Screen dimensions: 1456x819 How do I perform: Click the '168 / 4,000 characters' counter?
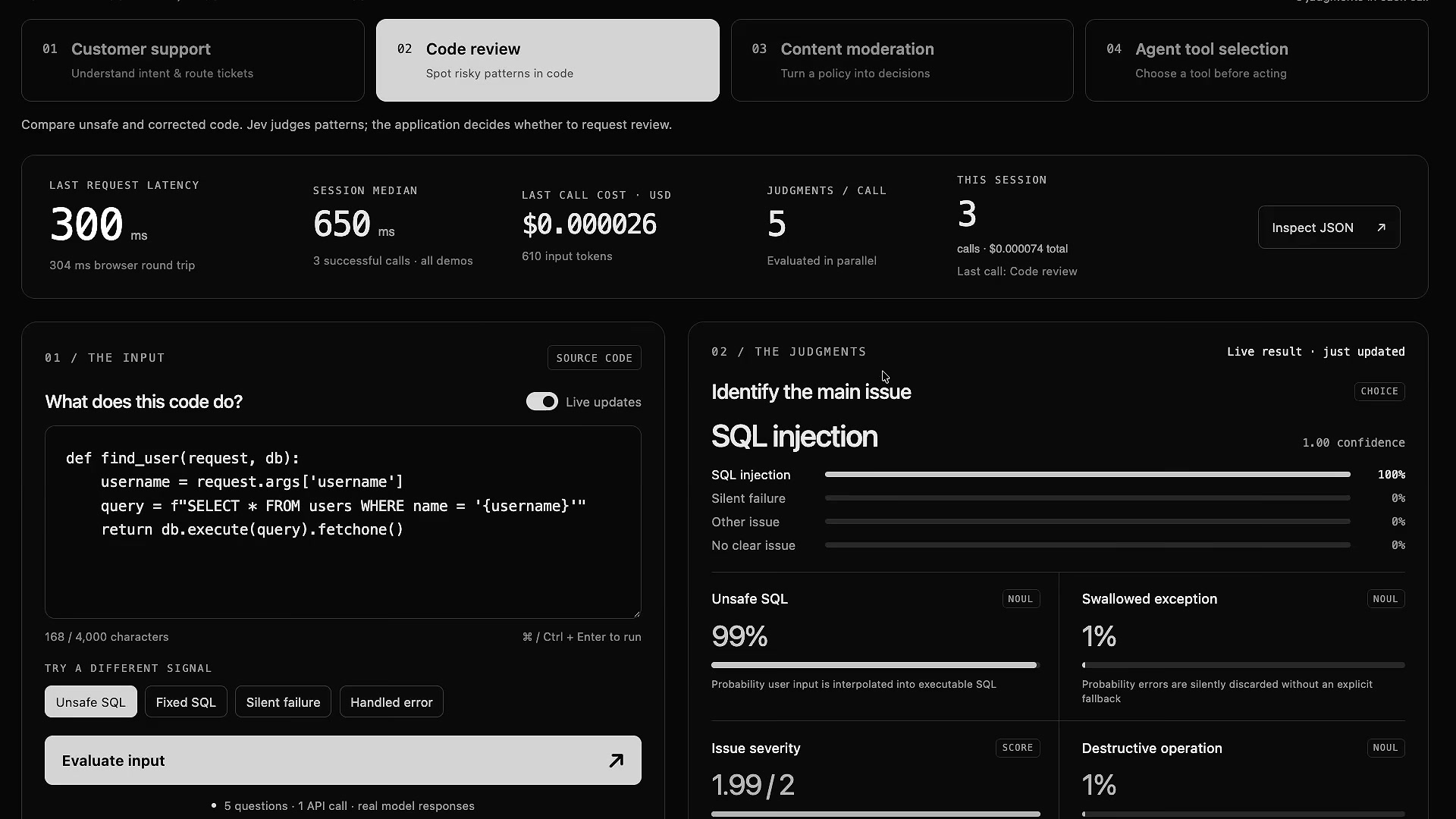coord(107,637)
